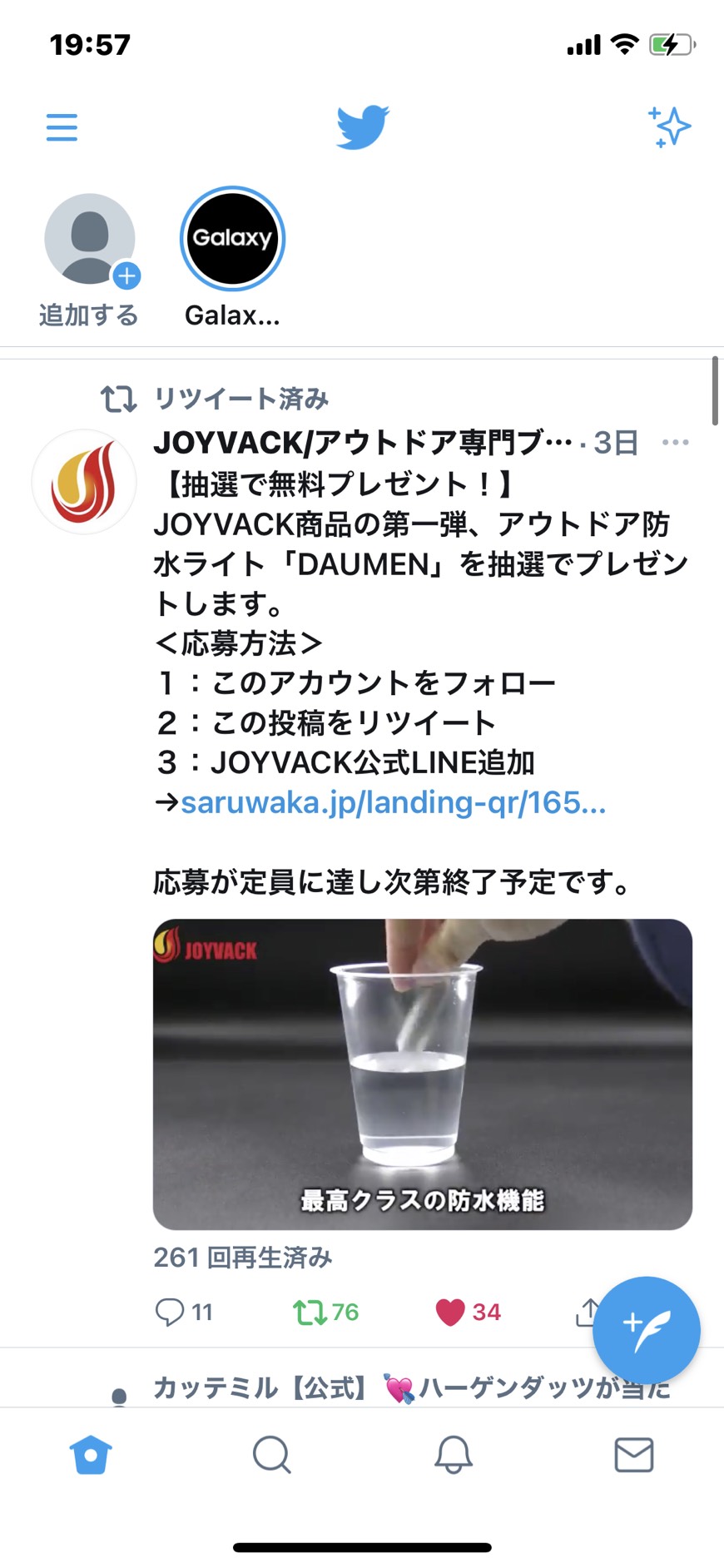
Task: Open the reply comment icon with 11
Action: [x=184, y=1312]
